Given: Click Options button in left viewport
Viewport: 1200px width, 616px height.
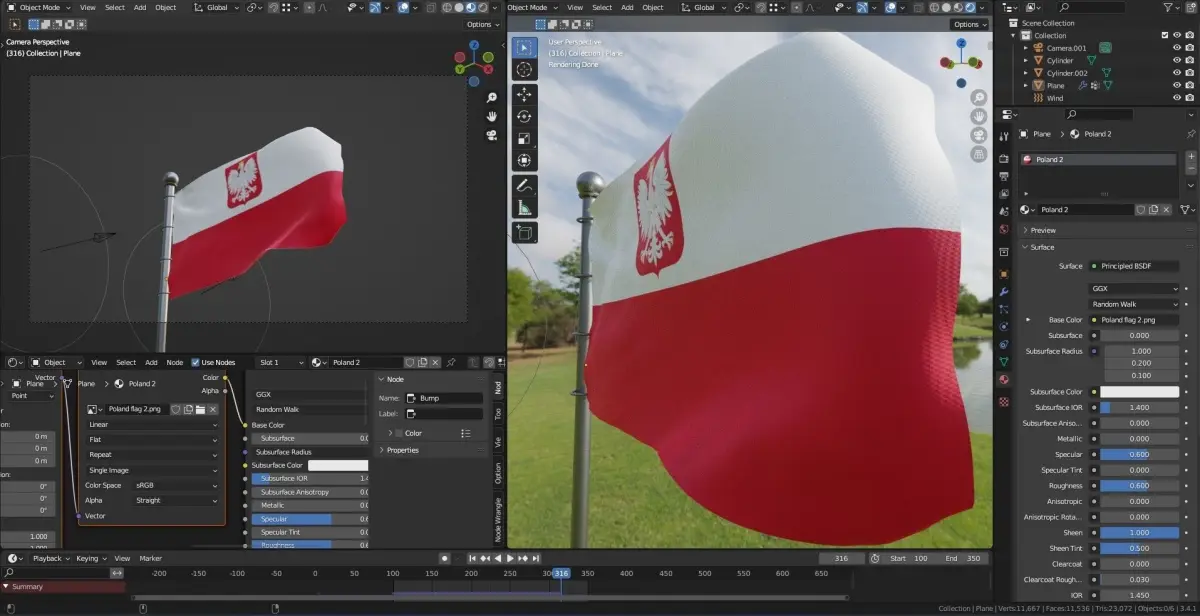Looking at the screenshot, I should click(x=482, y=24).
